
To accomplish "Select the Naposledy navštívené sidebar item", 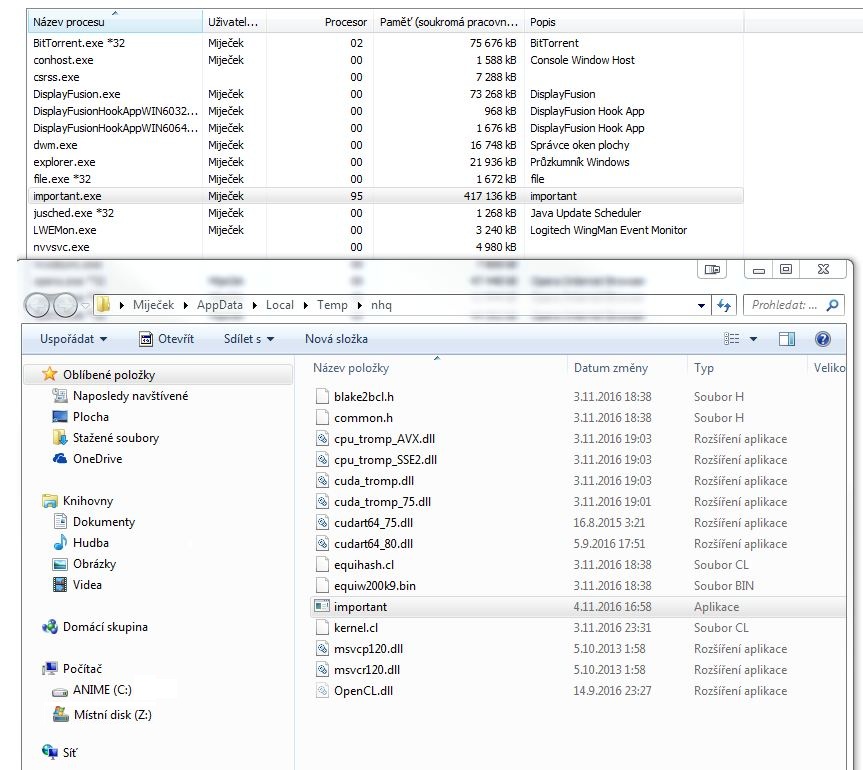I will point(130,396).
